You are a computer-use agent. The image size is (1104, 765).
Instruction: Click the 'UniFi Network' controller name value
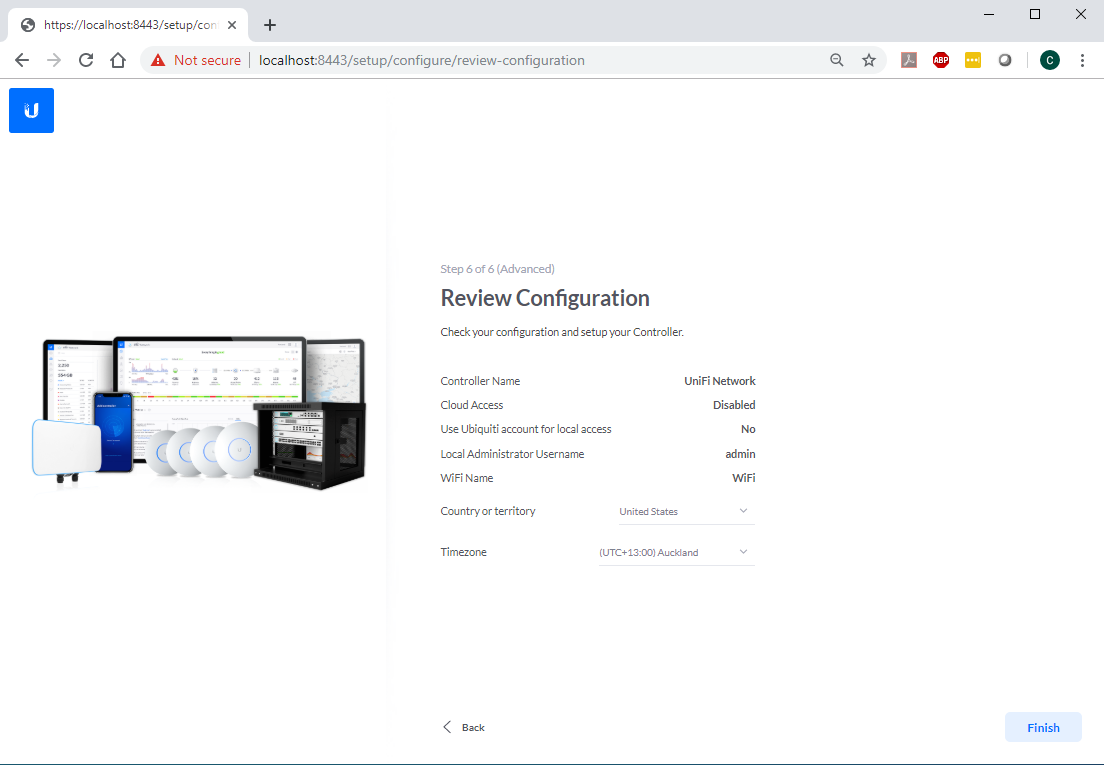tap(720, 381)
